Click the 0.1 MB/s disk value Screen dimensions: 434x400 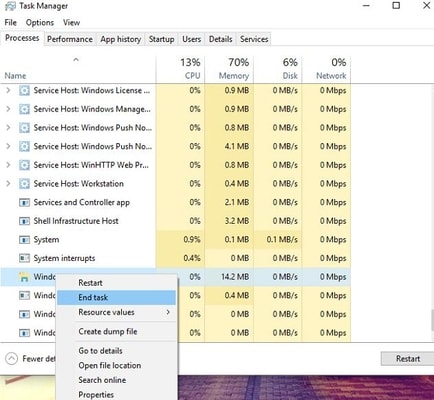(x=282, y=240)
